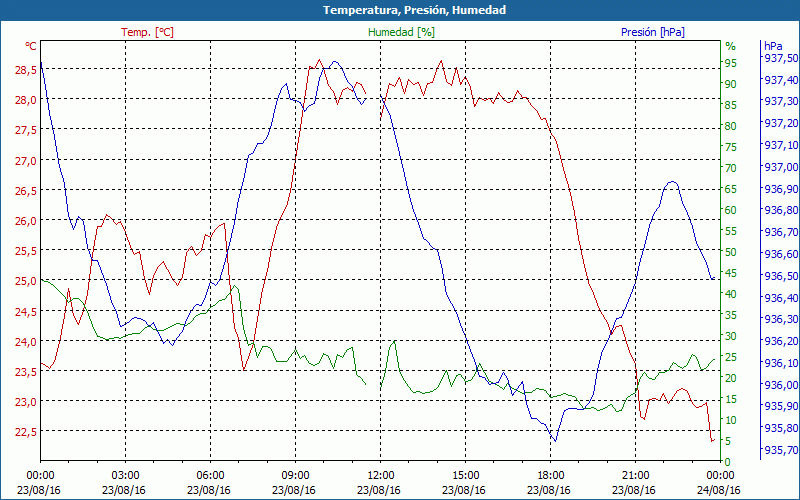Click the "24/08/16" date label
Screen dimensions: 800x500
[719, 490]
